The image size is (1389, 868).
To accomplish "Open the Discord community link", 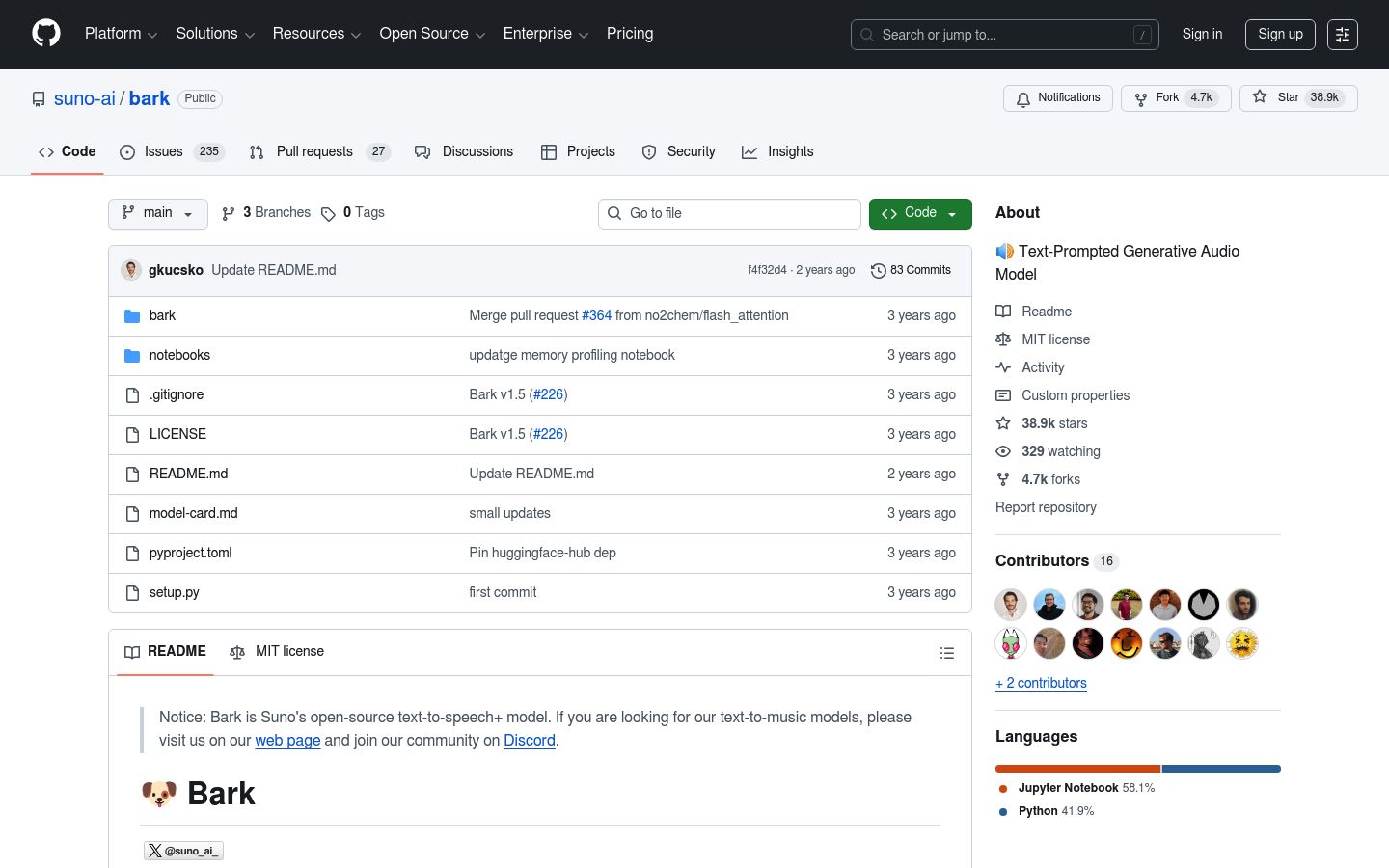I will pyautogui.click(x=530, y=741).
